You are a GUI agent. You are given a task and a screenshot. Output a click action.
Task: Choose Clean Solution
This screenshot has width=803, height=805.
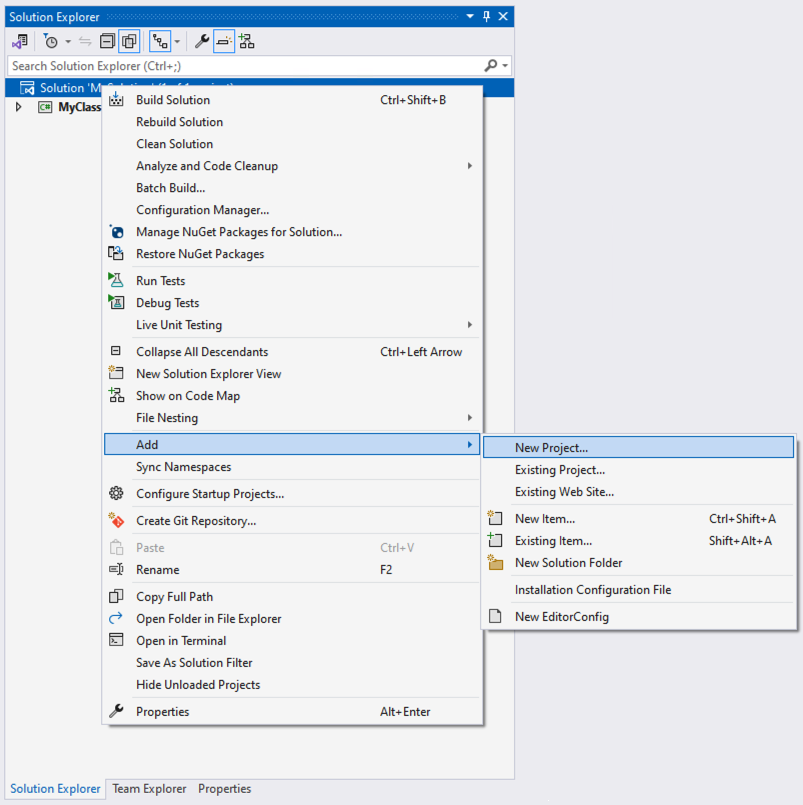pyautogui.click(x=293, y=144)
